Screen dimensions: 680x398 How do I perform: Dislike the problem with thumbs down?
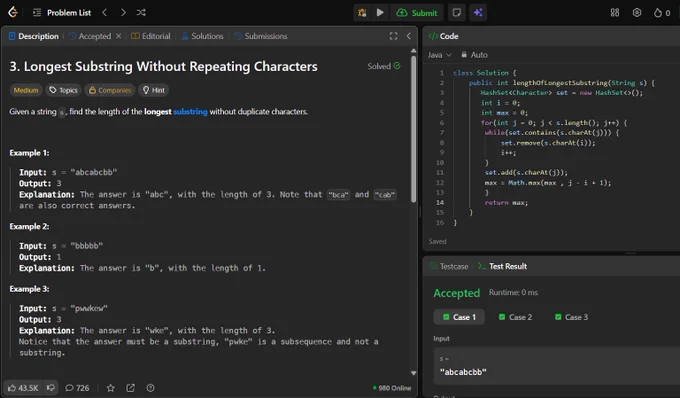(51, 388)
